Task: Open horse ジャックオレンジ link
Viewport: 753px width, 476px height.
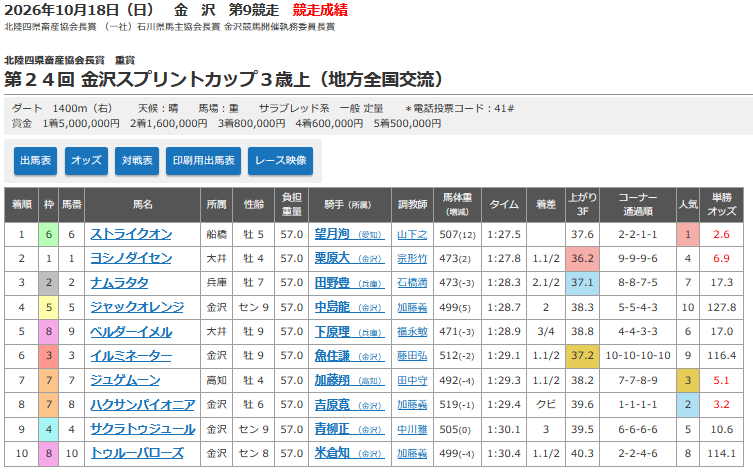Action: pyautogui.click(x=137, y=307)
